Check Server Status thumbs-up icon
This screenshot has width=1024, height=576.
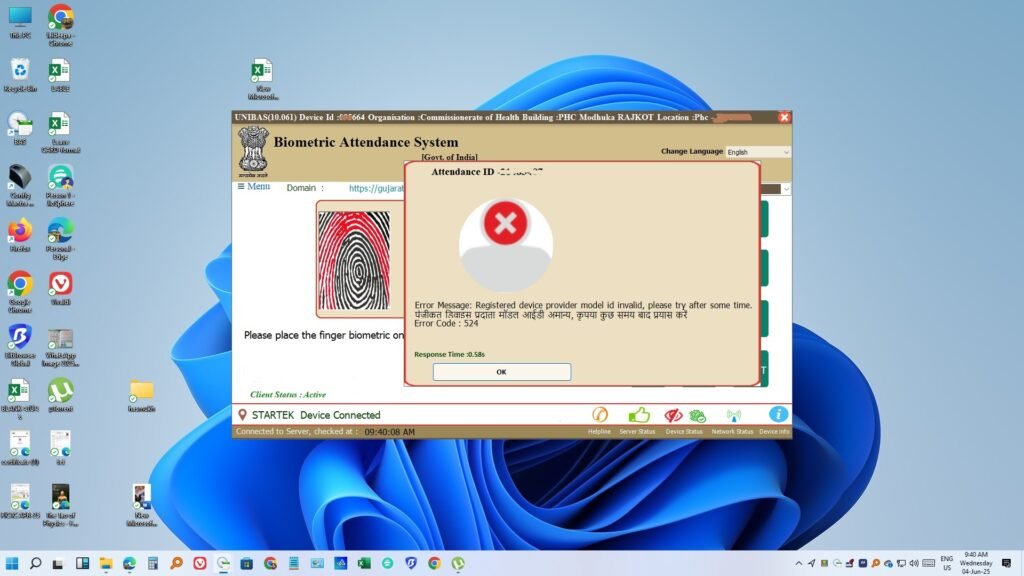(639, 415)
